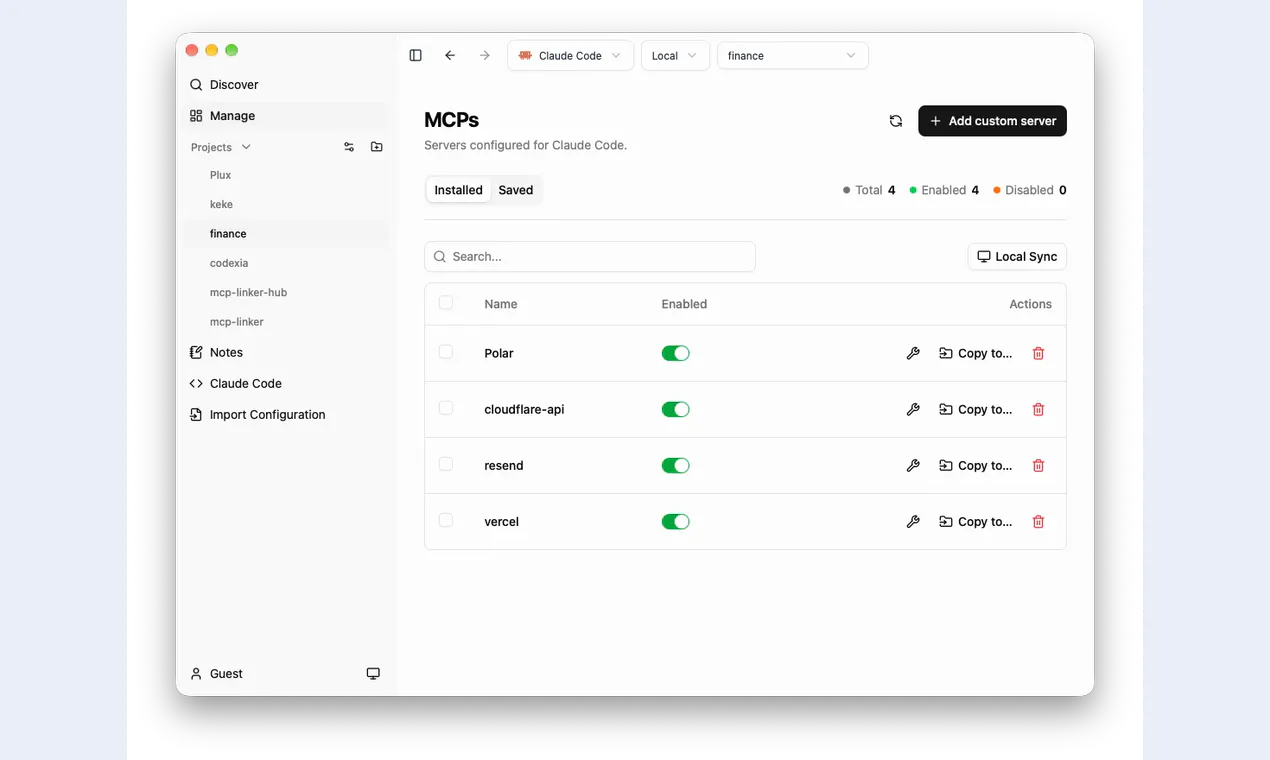Open configuration wrench for Polar

click(913, 353)
